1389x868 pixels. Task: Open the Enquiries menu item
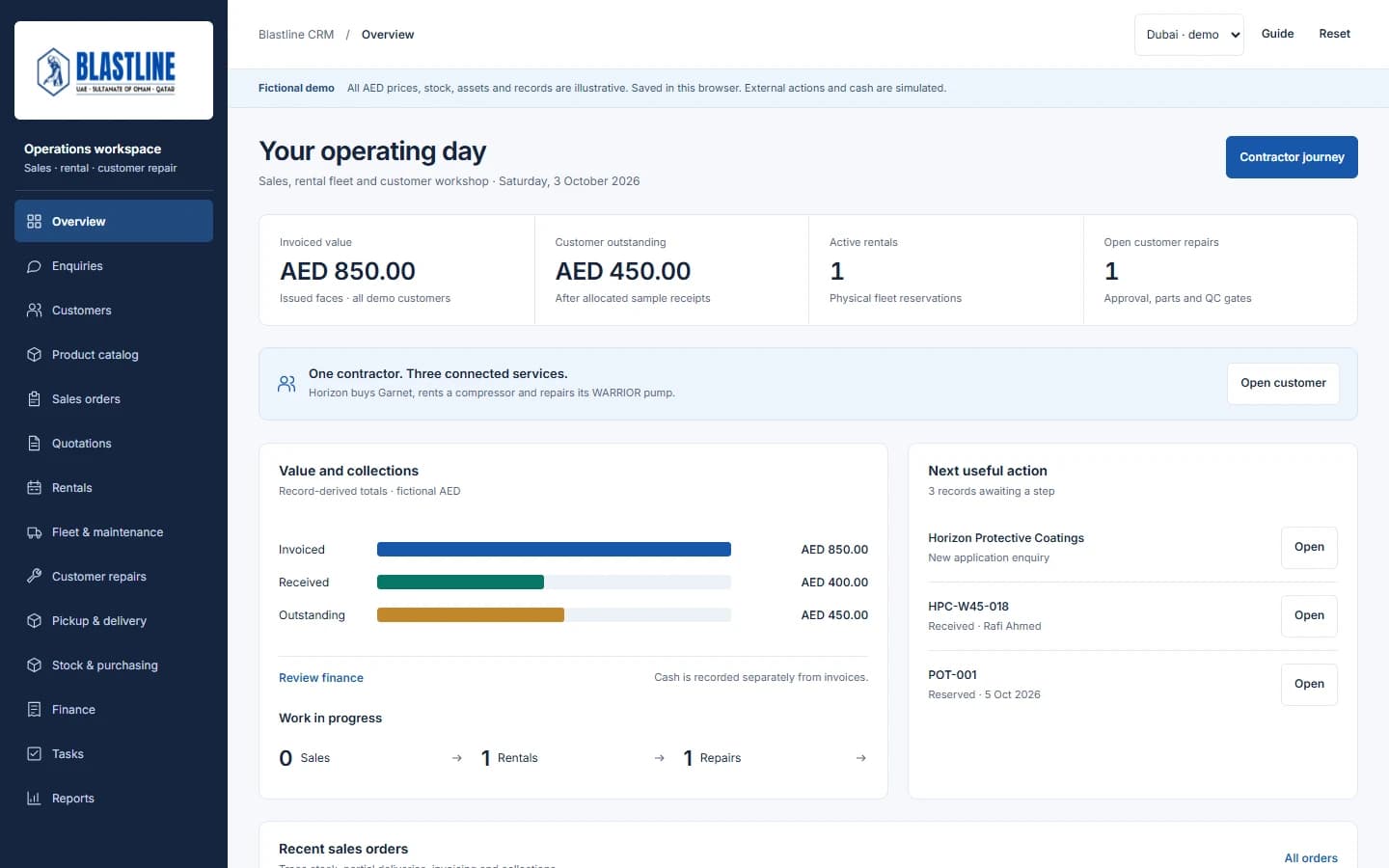pyautogui.click(x=114, y=266)
